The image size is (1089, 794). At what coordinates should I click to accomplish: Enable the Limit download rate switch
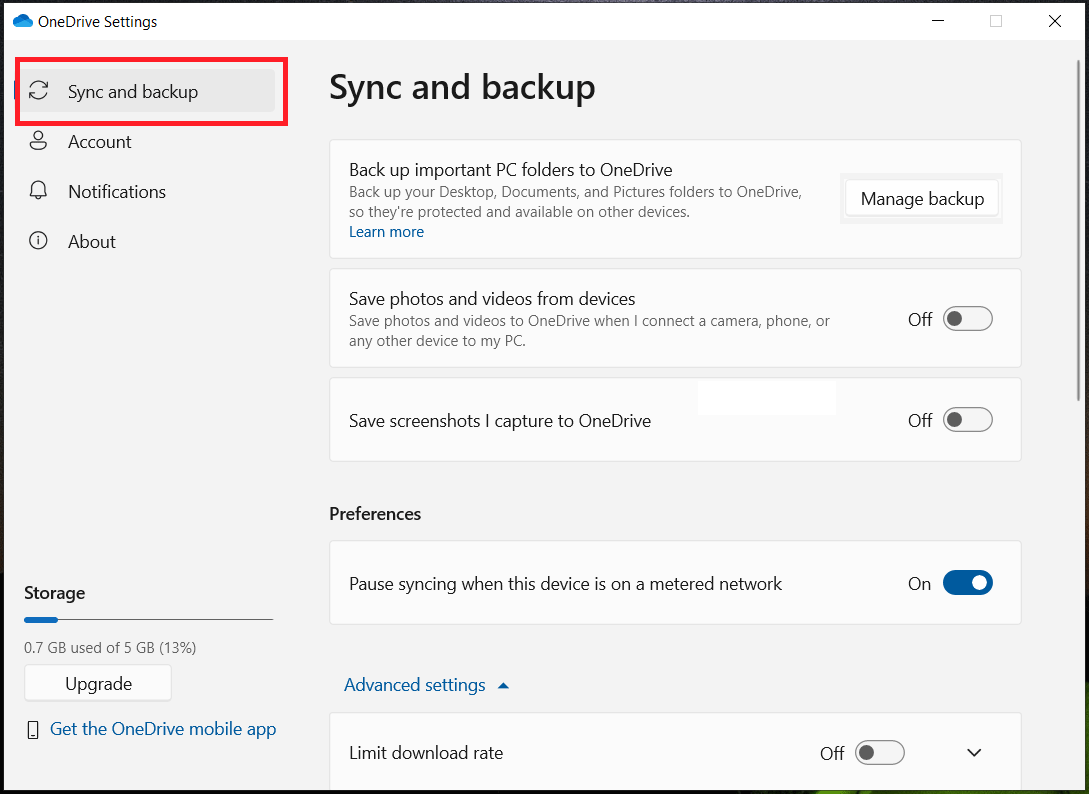coord(879,752)
